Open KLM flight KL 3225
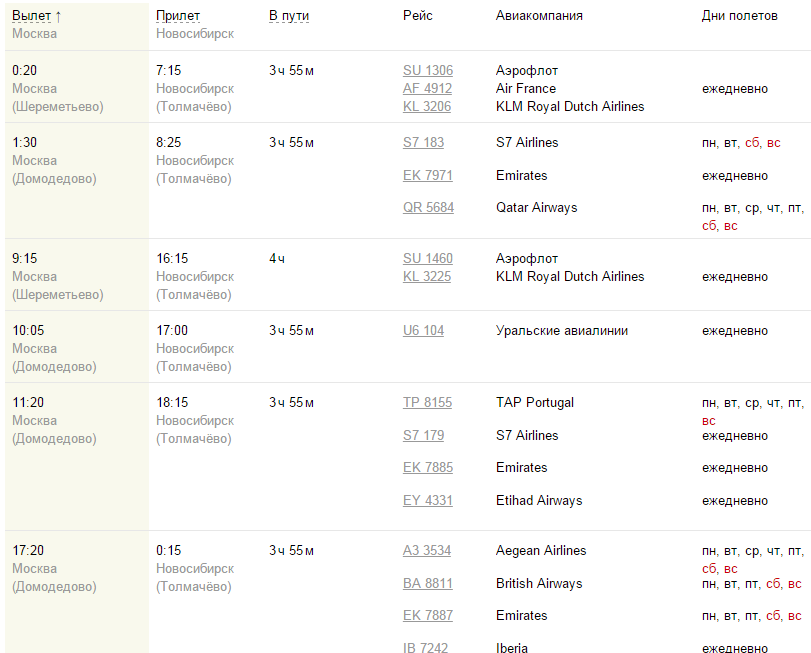Viewport: 811px width, 653px height. pyautogui.click(x=427, y=277)
